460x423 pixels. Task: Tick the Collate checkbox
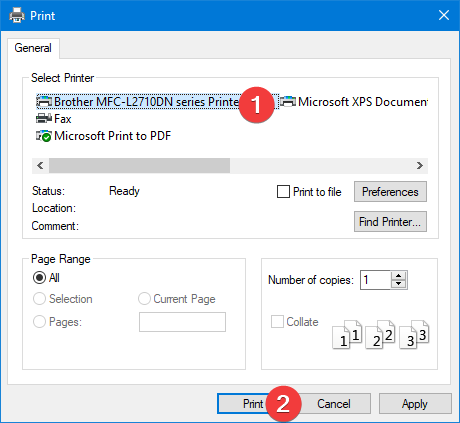coord(277,322)
